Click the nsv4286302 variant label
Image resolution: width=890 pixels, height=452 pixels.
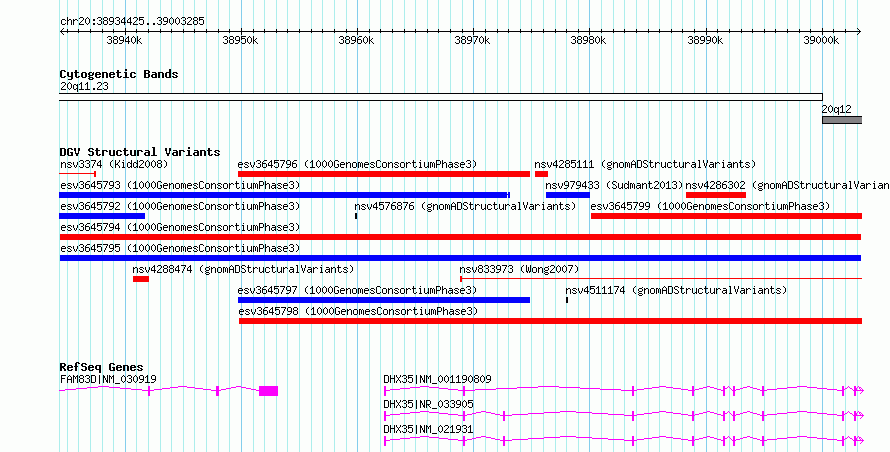click(788, 186)
